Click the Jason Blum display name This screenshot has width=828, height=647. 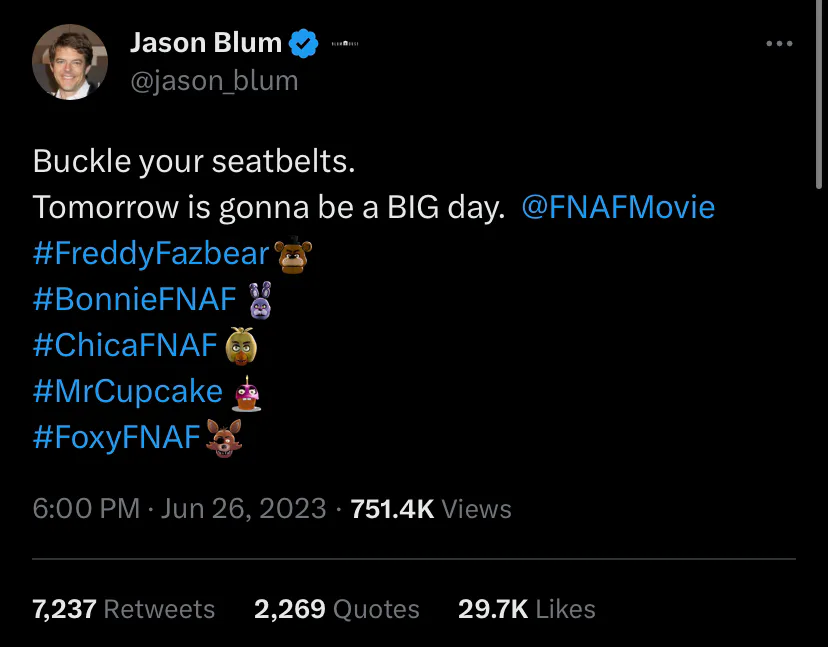[x=206, y=43]
